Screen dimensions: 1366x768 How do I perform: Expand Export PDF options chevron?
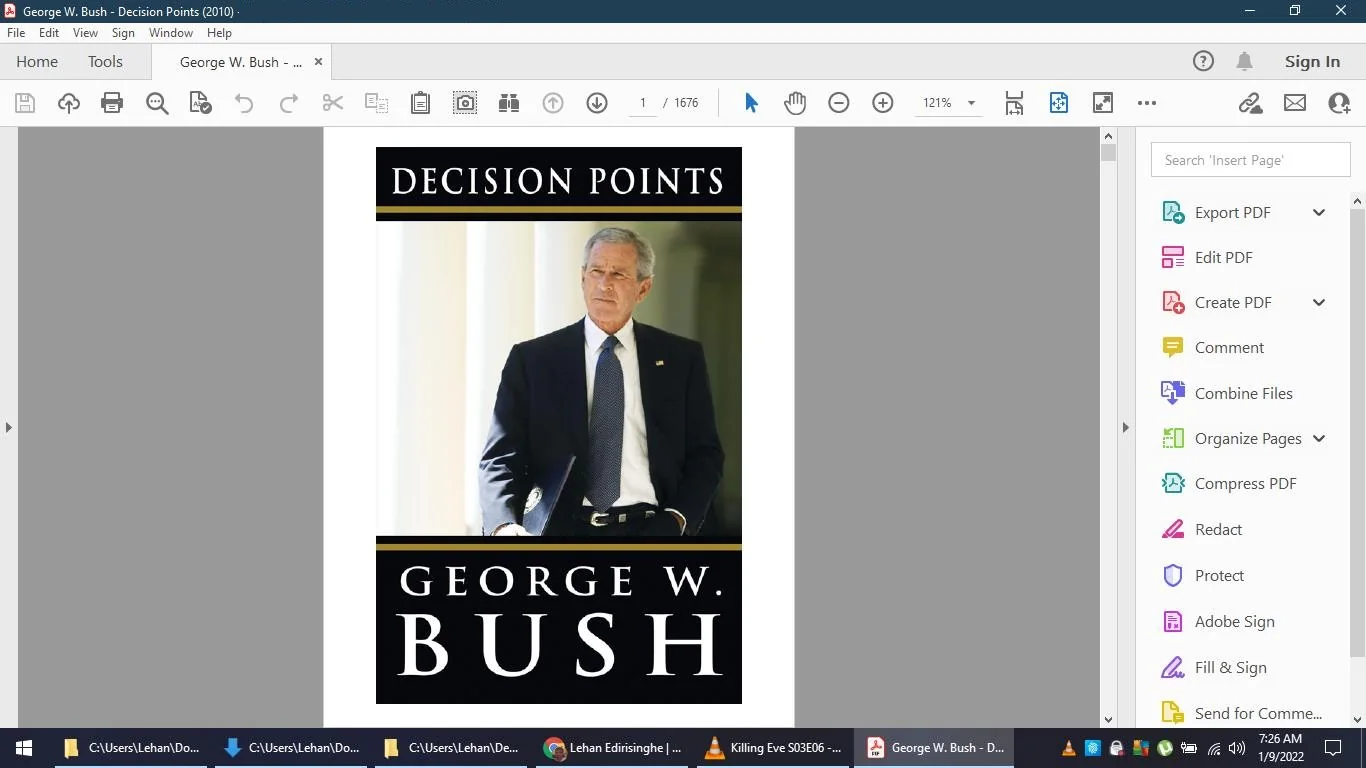(x=1319, y=212)
